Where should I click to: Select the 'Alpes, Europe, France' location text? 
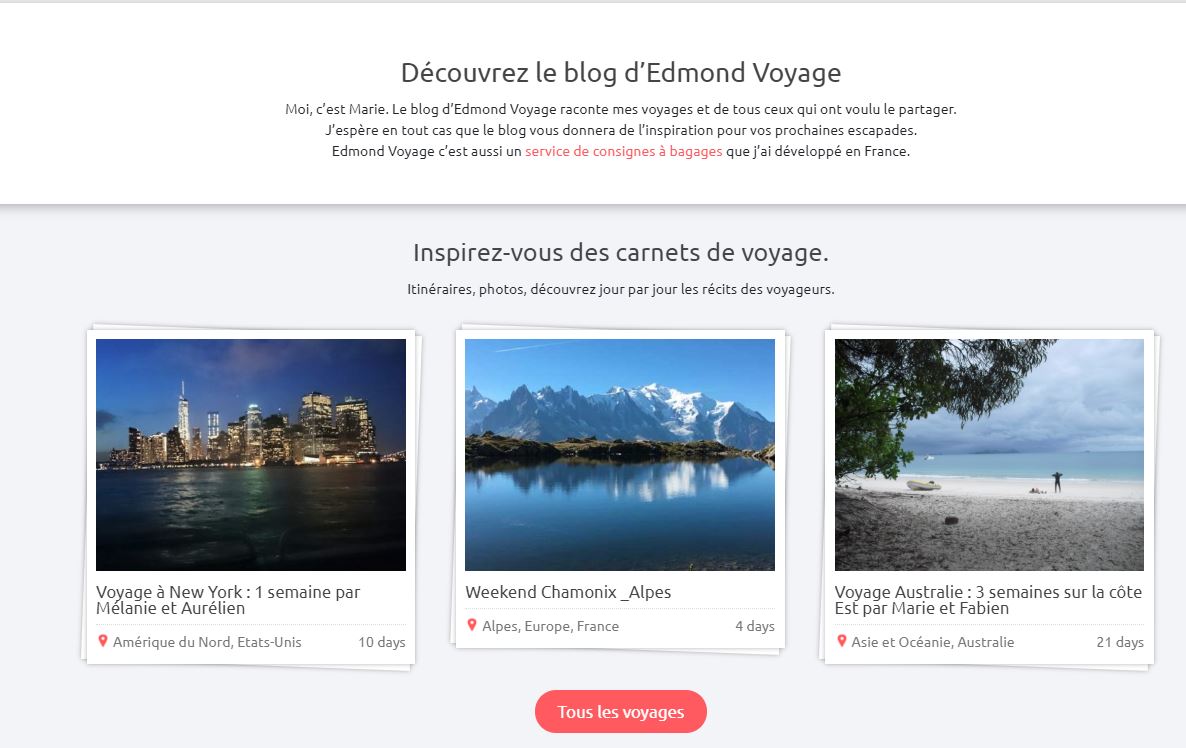[551, 626]
